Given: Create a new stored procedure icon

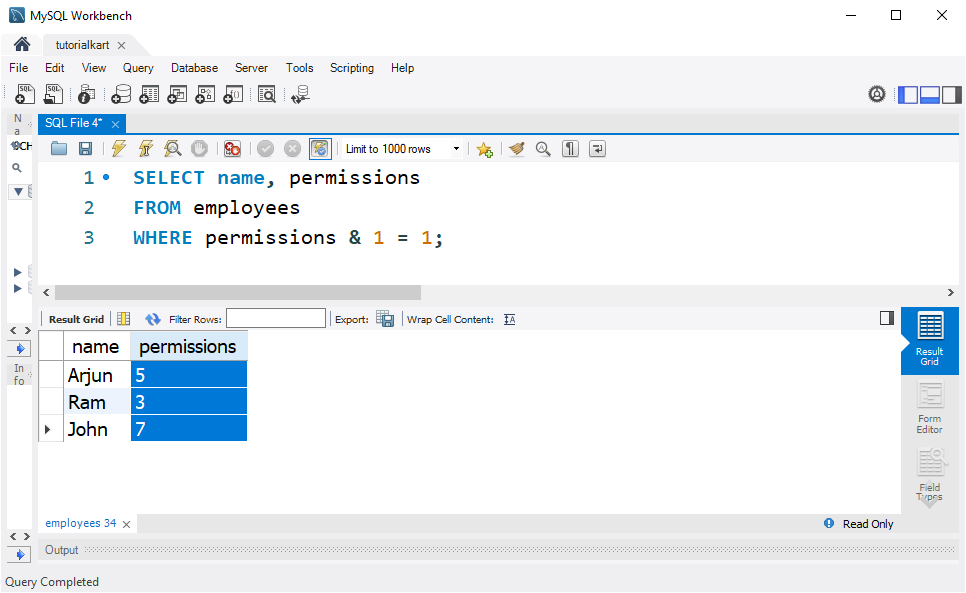Looking at the screenshot, I should pos(205,94).
